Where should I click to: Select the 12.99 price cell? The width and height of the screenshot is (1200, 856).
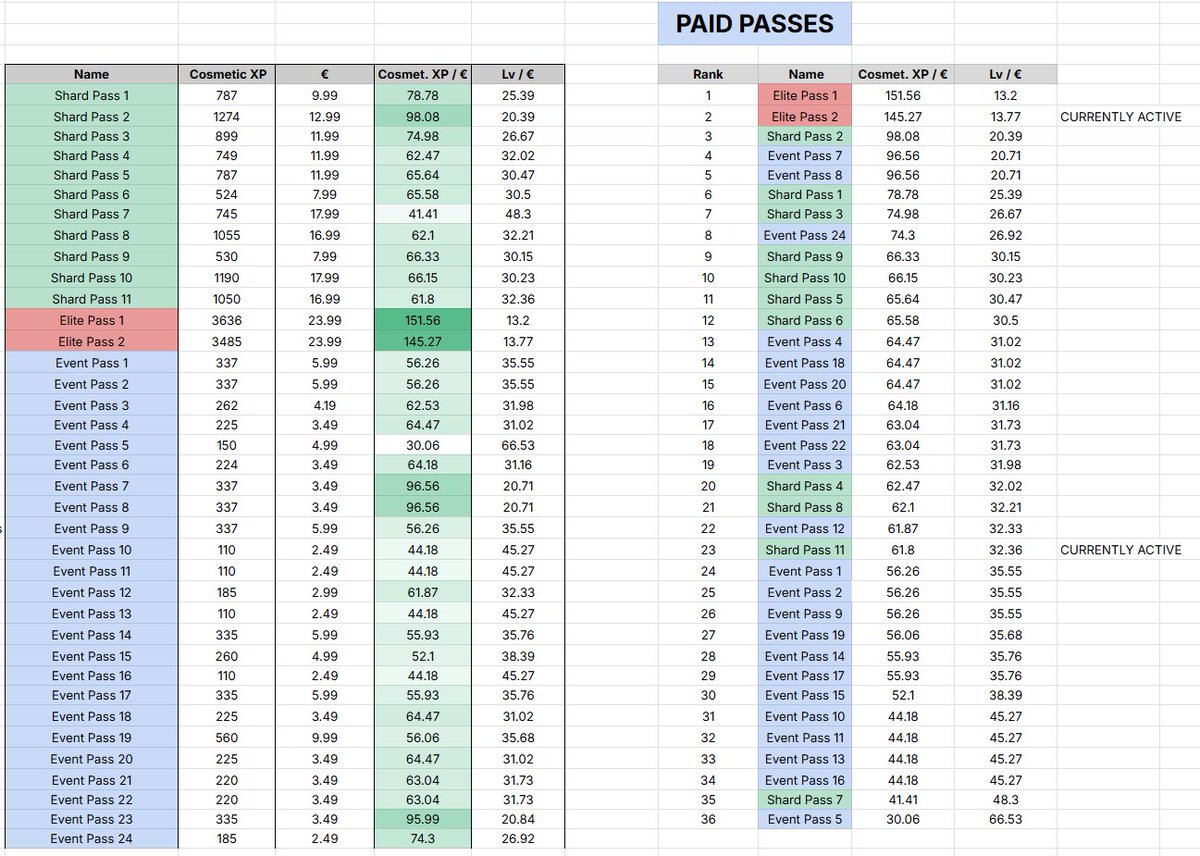pyautogui.click(x=324, y=117)
